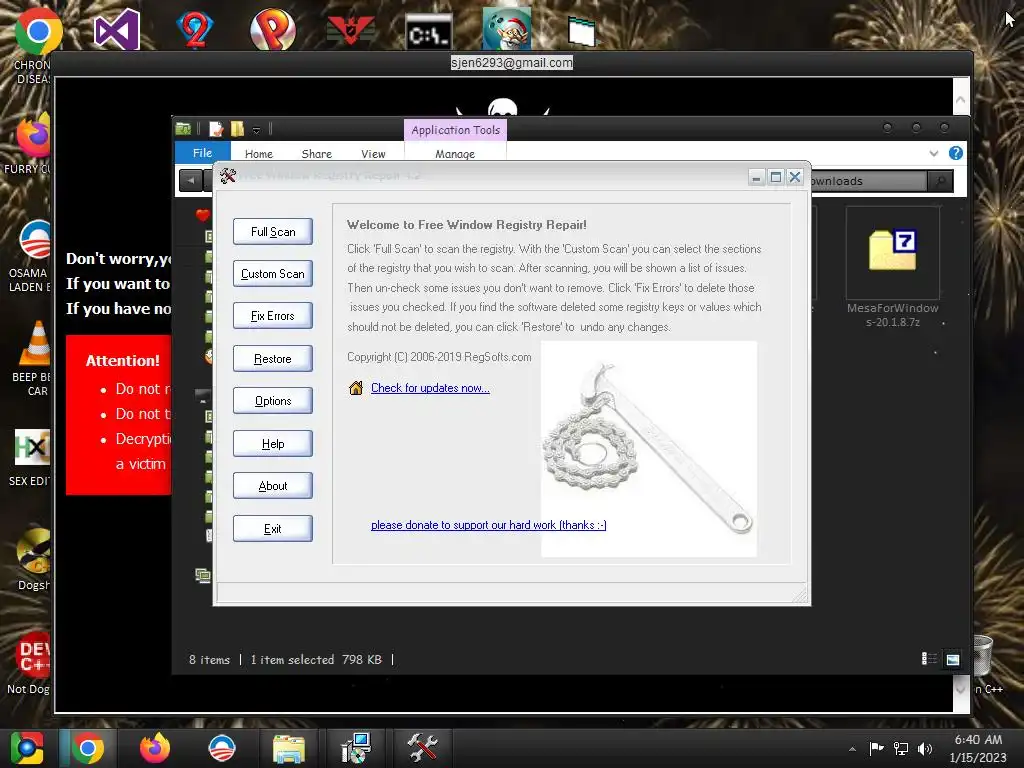Click the Restore button
The height and width of the screenshot is (768, 1024).
tap(273, 359)
